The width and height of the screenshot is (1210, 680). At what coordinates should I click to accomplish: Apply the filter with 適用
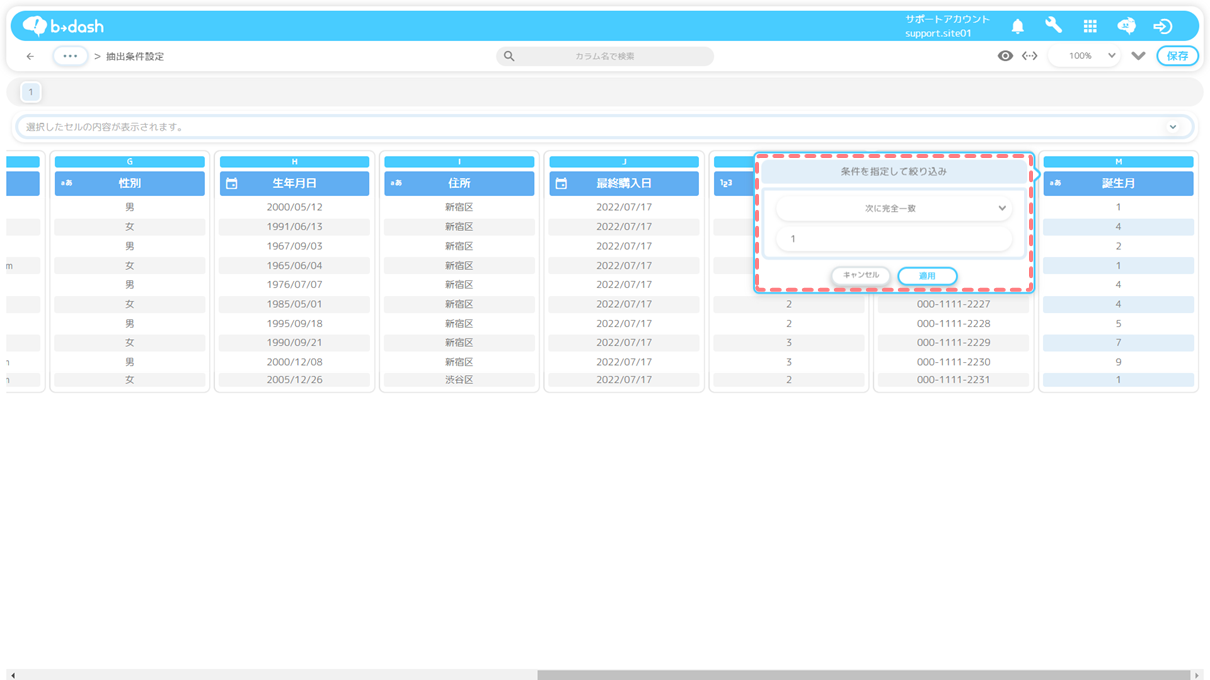(x=927, y=276)
